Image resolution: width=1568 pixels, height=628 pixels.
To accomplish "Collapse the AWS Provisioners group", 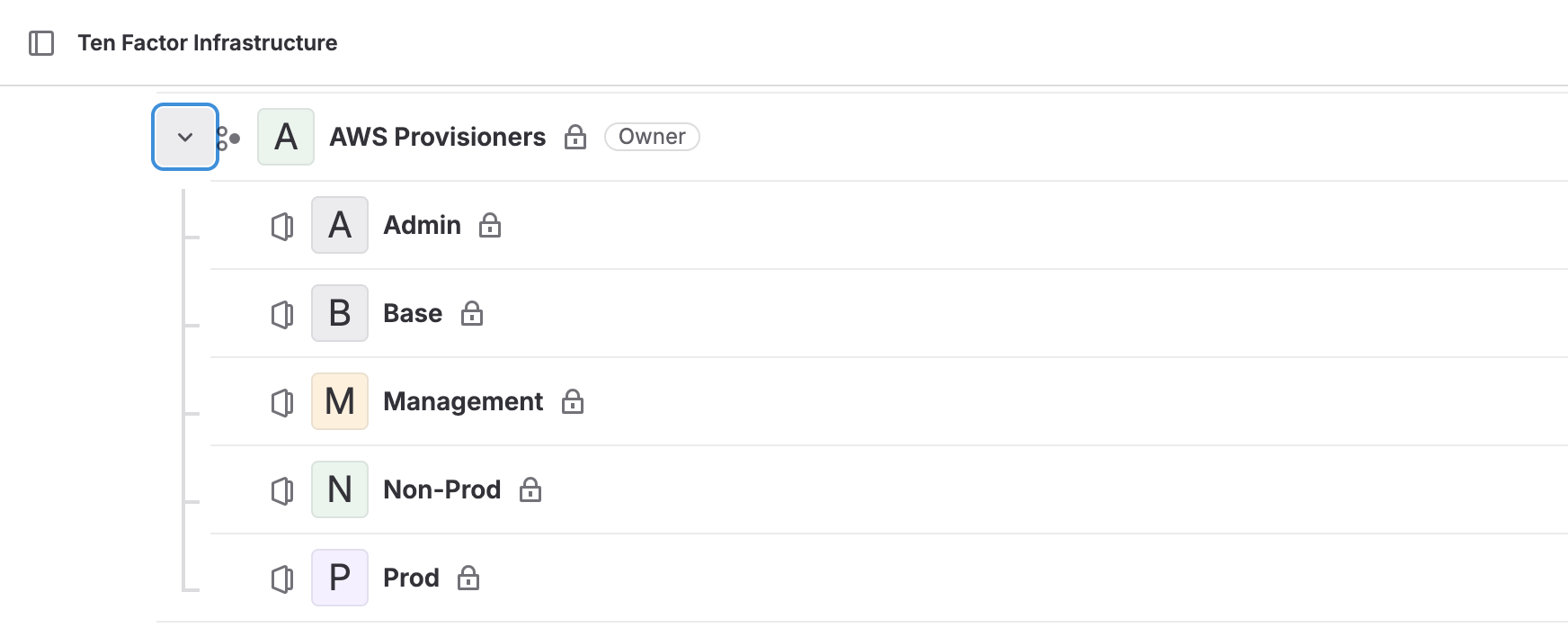I will [185, 137].
